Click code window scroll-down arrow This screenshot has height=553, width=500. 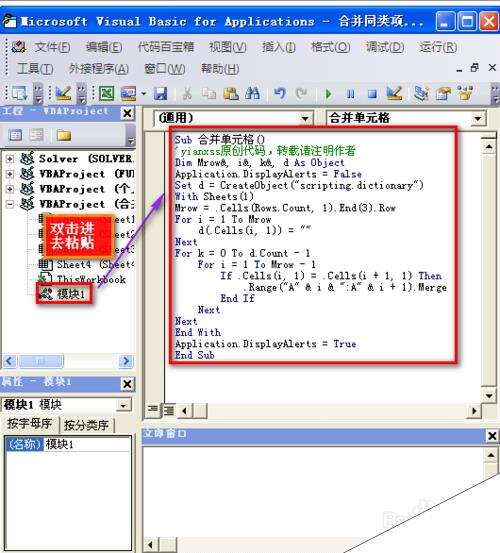489,396
